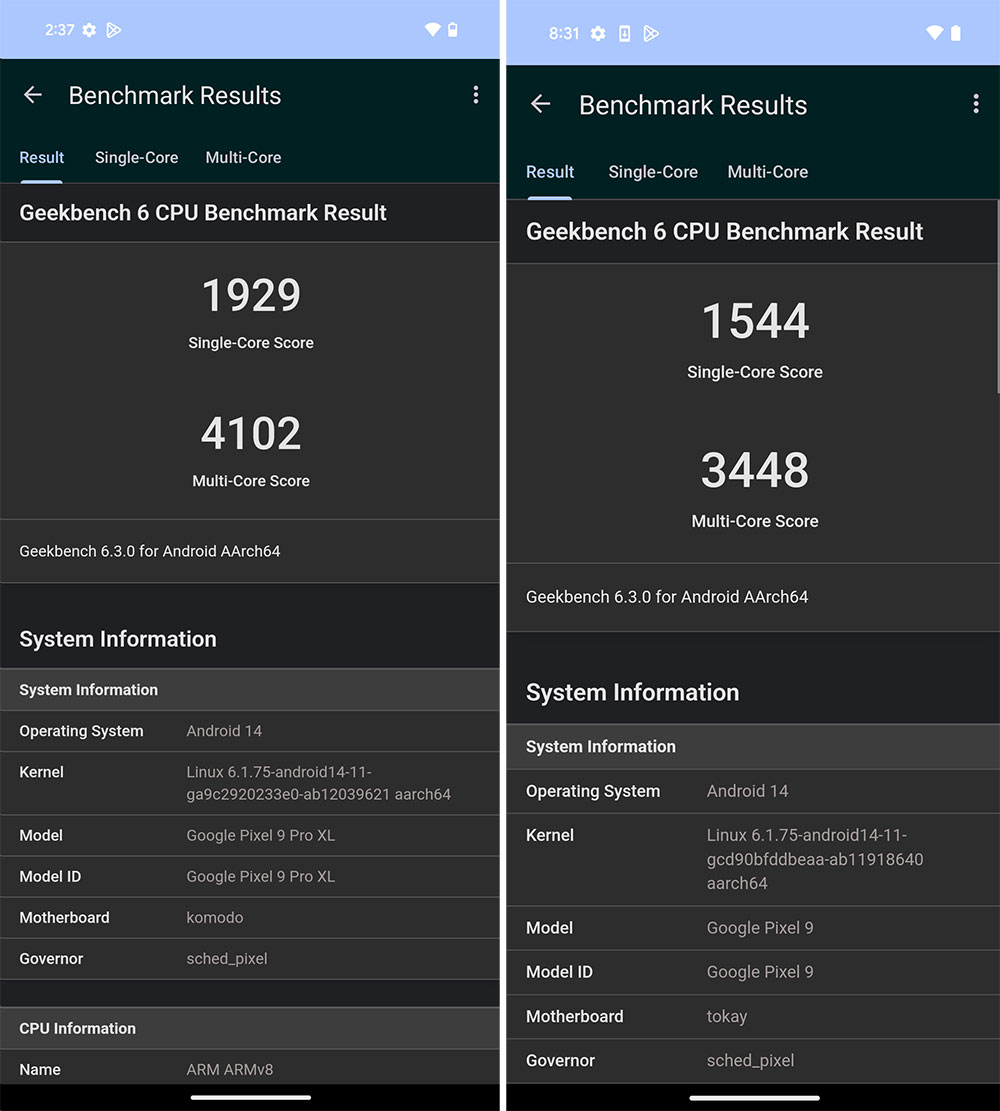This screenshot has height=1111, width=1000.
Task: Open left phone's three-dot overflow menu
Action: point(476,95)
